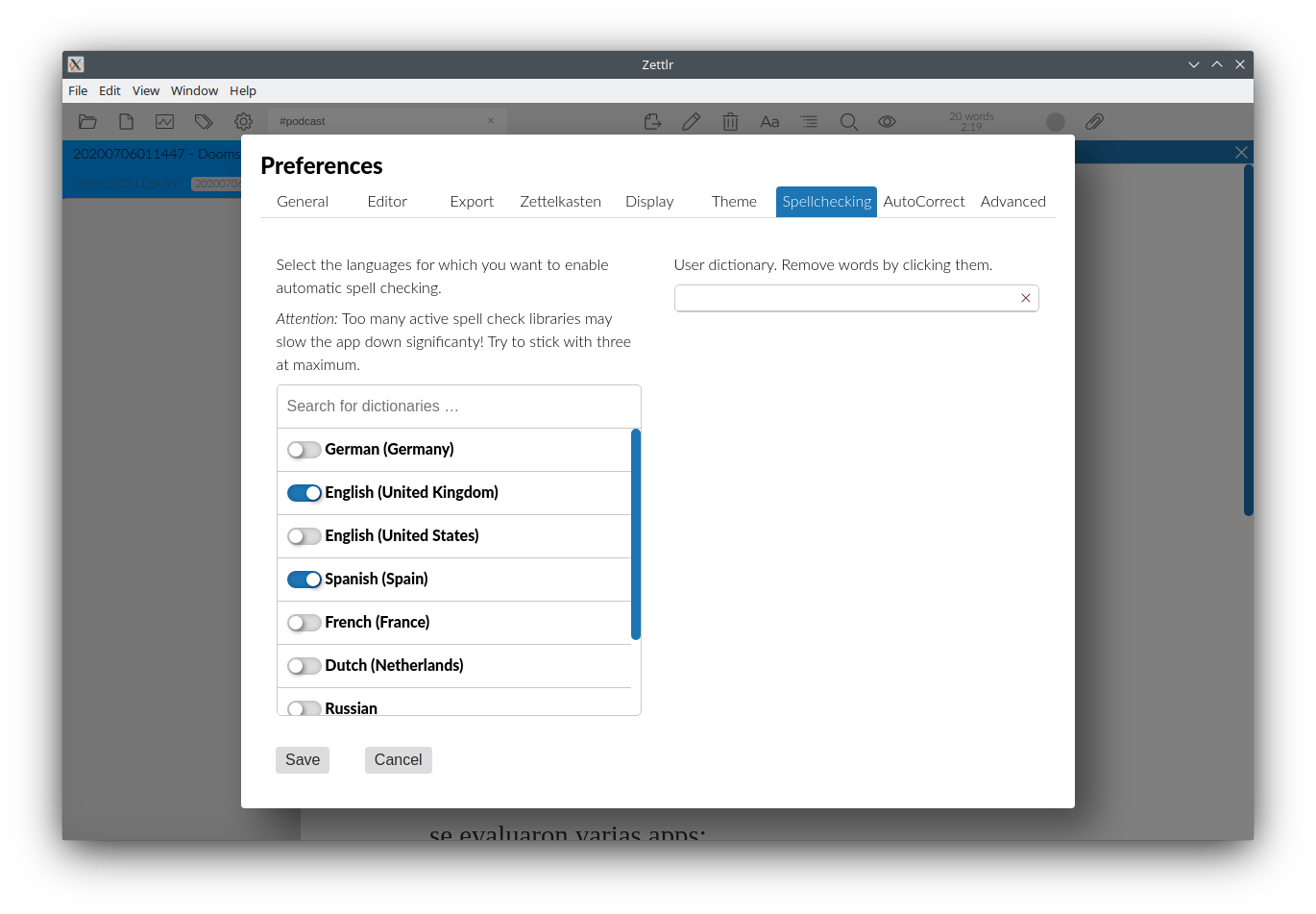
Task: Open the File menu
Action: click(78, 90)
